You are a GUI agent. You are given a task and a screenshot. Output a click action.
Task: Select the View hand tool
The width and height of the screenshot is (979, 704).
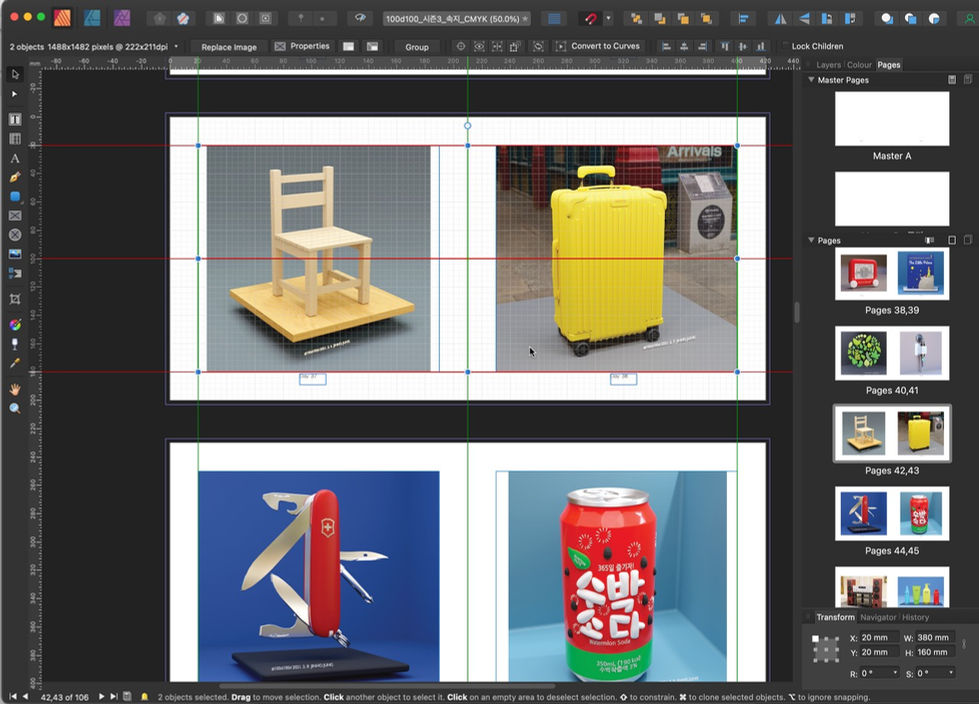click(15, 389)
